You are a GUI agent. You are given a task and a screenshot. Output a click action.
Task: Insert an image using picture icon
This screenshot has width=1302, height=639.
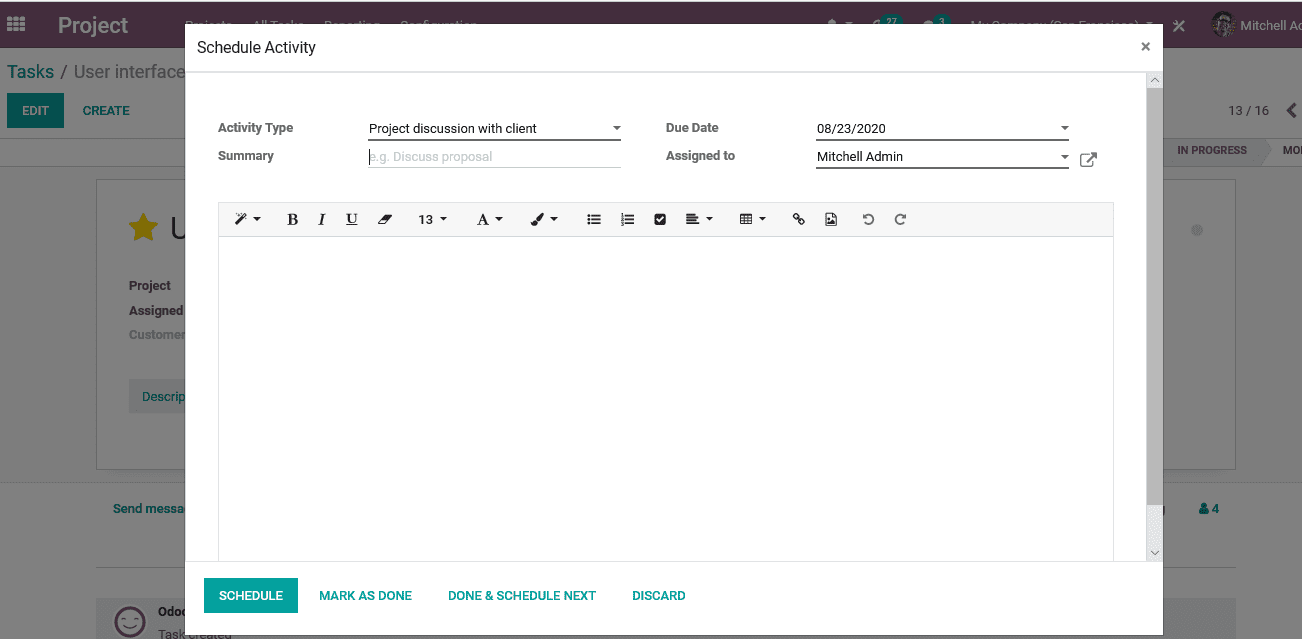click(x=831, y=219)
